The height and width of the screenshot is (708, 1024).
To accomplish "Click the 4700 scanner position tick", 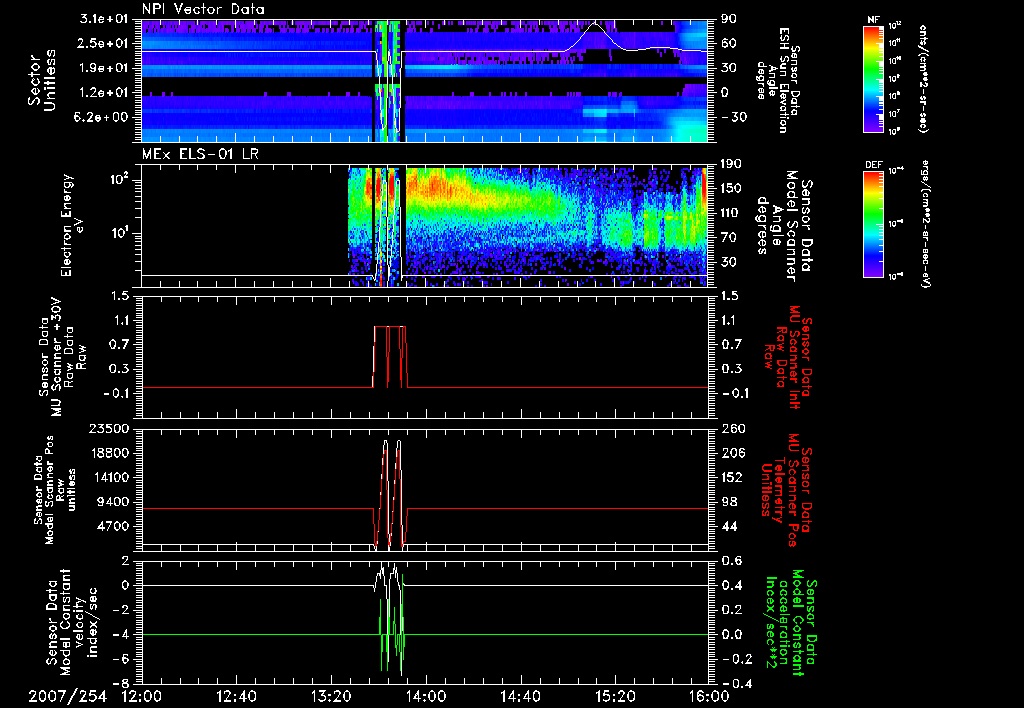I will point(116,526).
